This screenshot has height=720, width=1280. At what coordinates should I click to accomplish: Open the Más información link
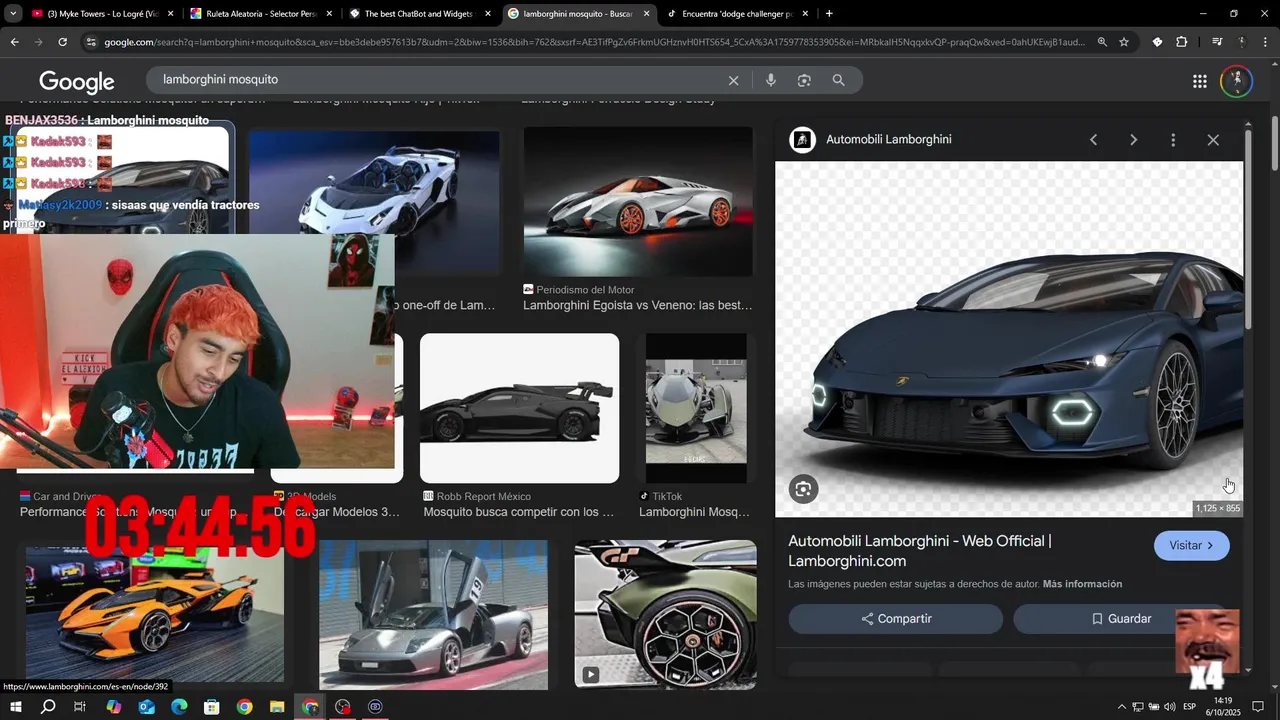pos(1082,584)
